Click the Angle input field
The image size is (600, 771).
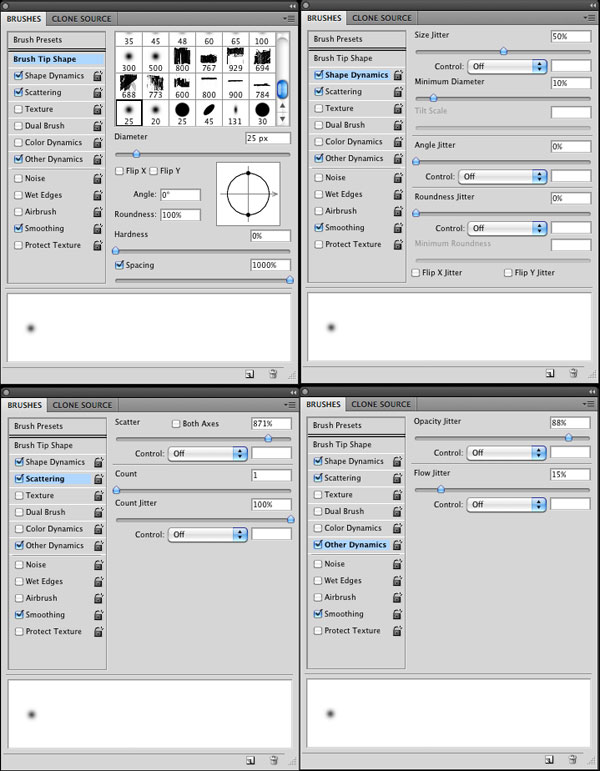pos(180,195)
